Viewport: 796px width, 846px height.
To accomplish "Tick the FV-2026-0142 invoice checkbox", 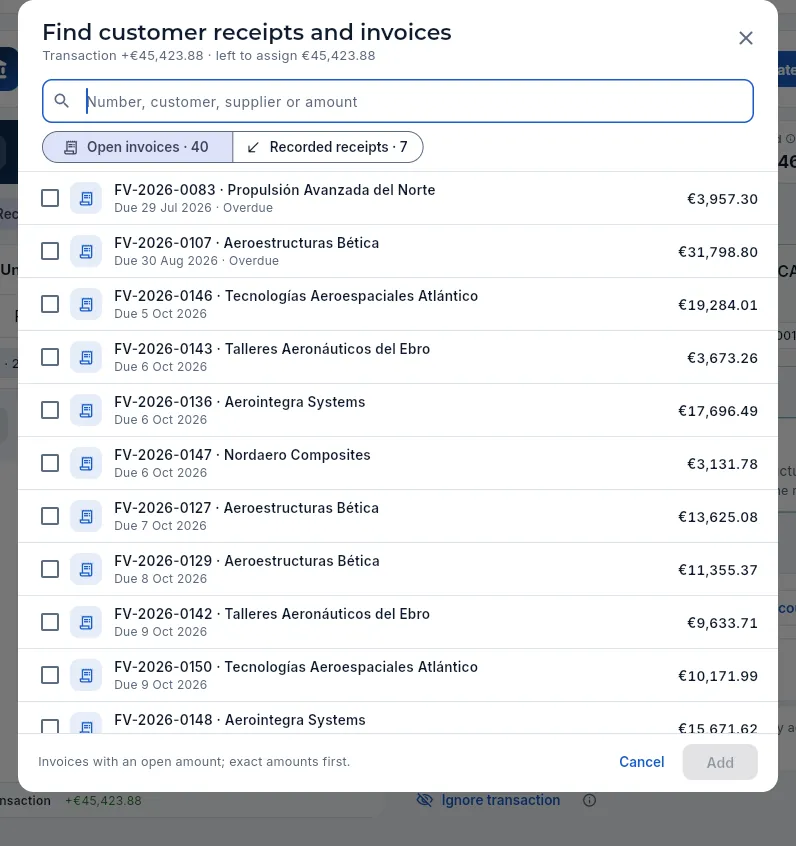I will (x=50, y=622).
